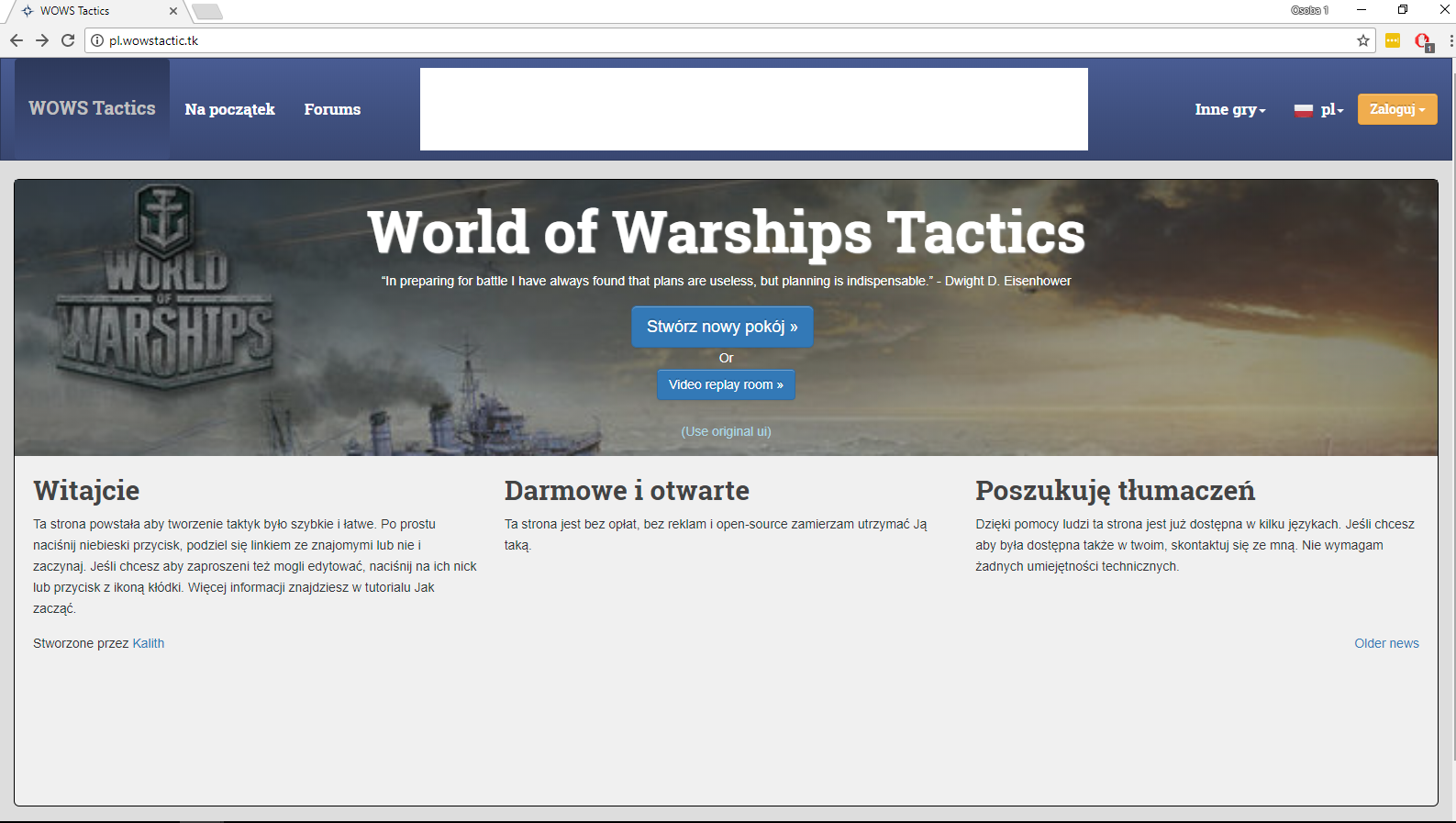Image resolution: width=1456 pixels, height=823 pixels.
Task: Open Chrome's three-dot menu
Action: pos(1450,40)
